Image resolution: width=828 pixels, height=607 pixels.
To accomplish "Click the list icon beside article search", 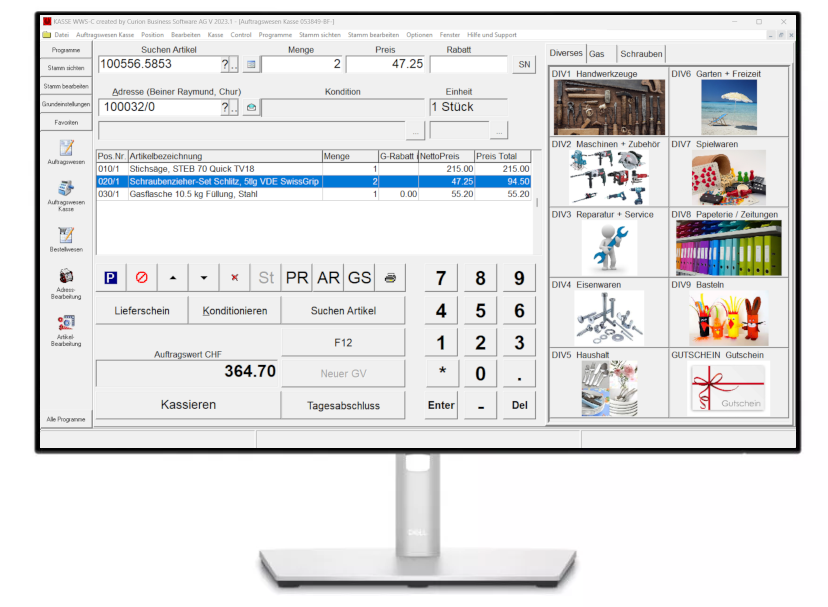I will click(251, 65).
